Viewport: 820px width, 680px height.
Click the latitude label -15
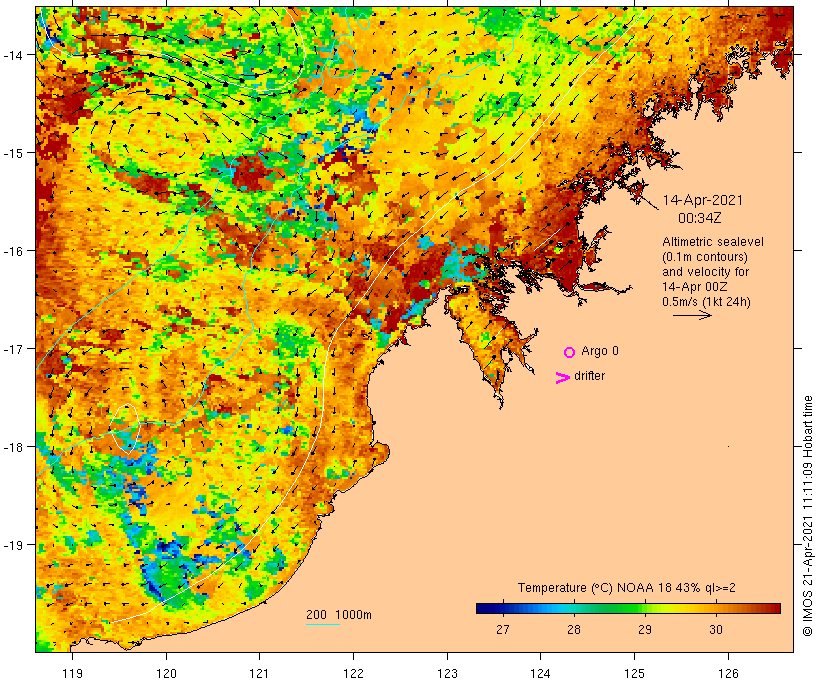(13, 153)
